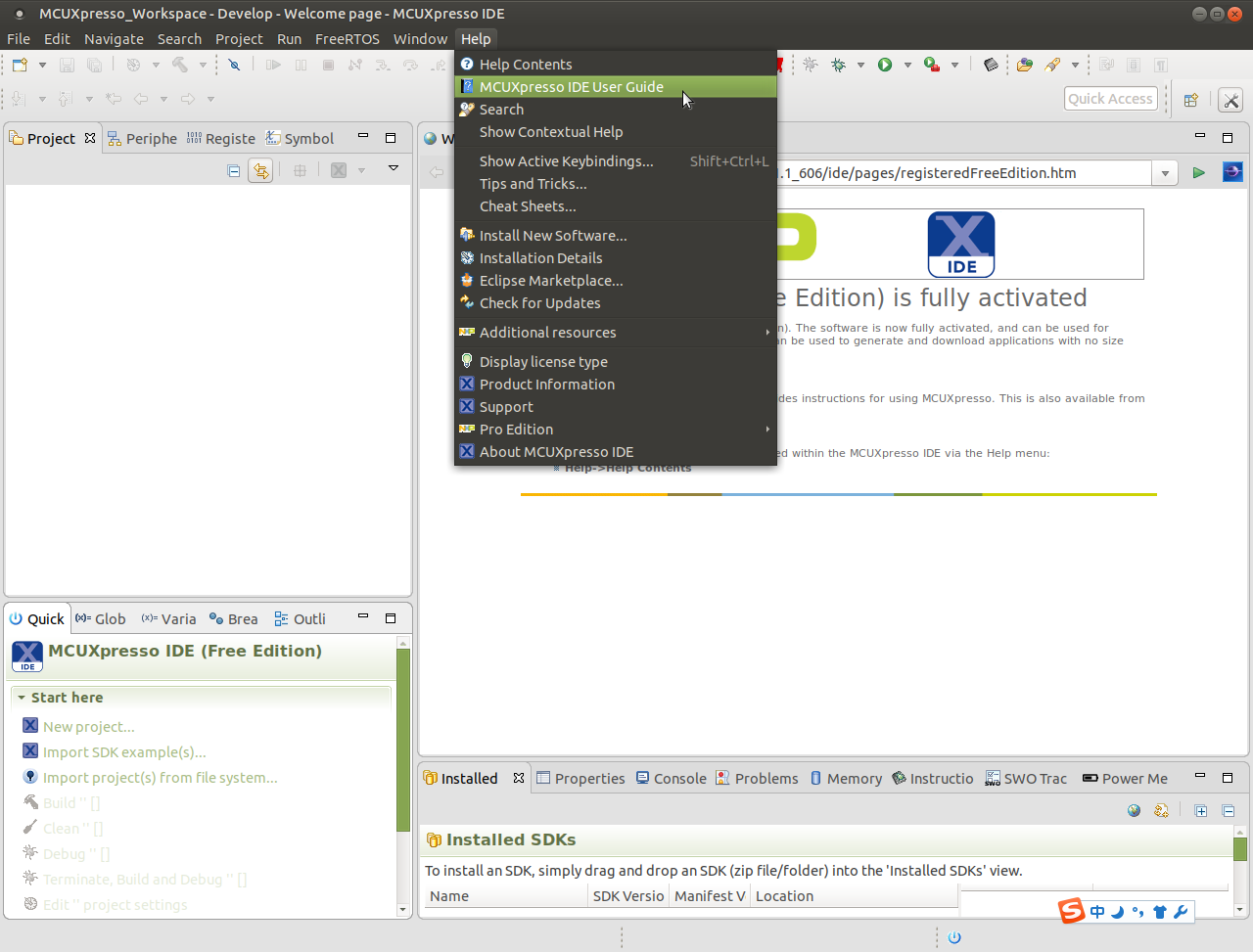1253x952 pixels.
Task: Switch to the Console tab
Action: [x=672, y=779]
